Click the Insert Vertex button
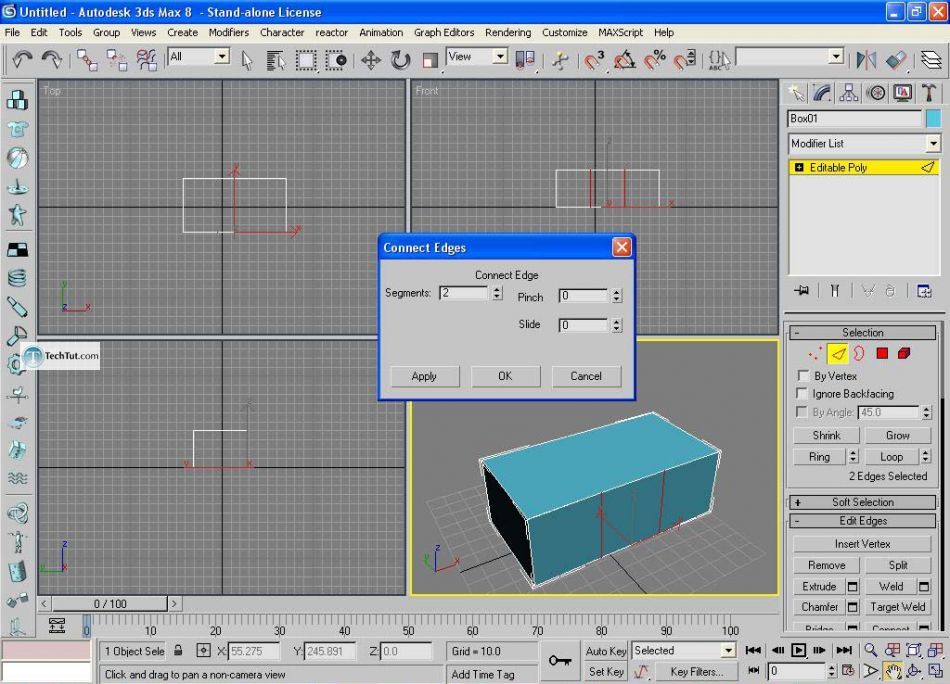Screen dimensions: 950x684 pyautogui.click(x=862, y=544)
